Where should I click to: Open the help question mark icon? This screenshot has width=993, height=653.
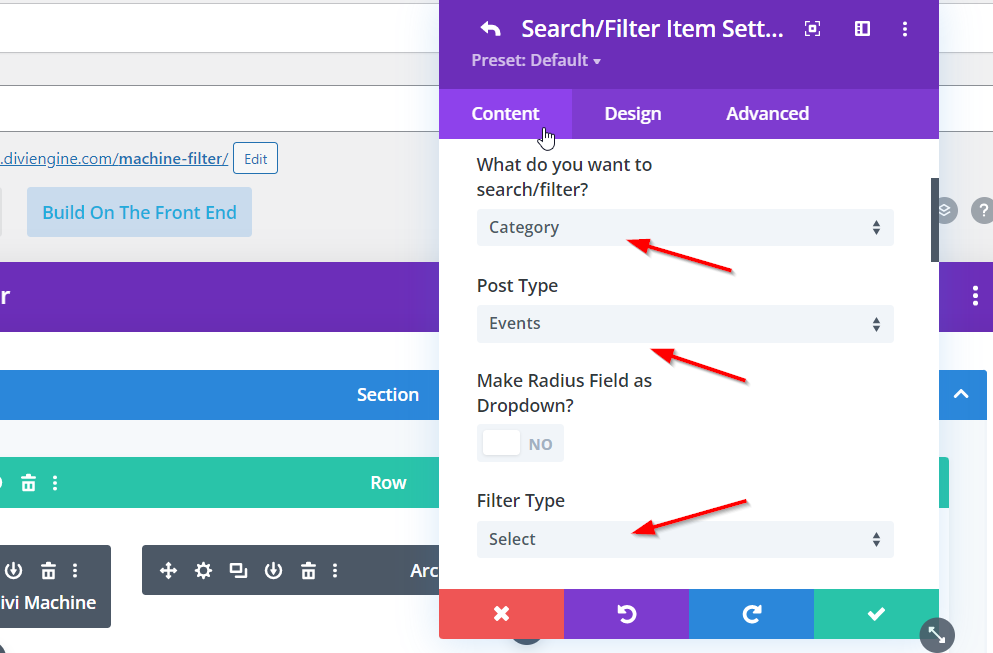click(983, 211)
